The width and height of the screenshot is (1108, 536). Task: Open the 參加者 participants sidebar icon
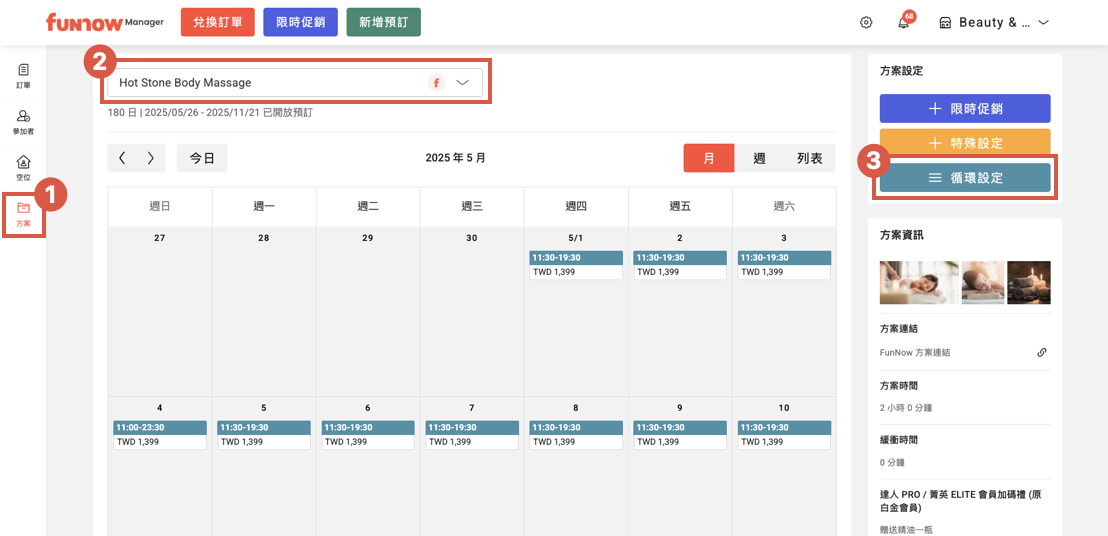tap(23, 122)
